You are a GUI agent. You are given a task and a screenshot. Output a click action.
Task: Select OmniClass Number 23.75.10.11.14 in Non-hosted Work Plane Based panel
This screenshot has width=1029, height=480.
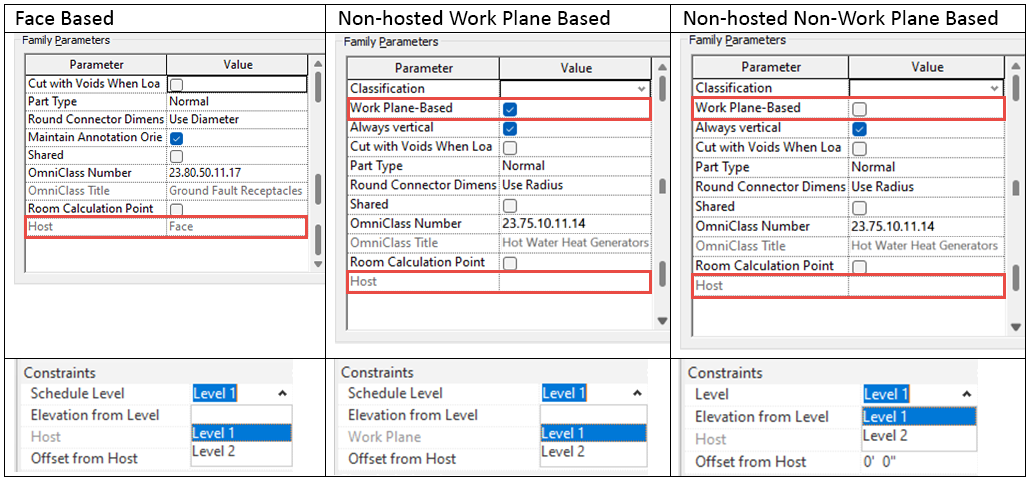click(544, 224)
